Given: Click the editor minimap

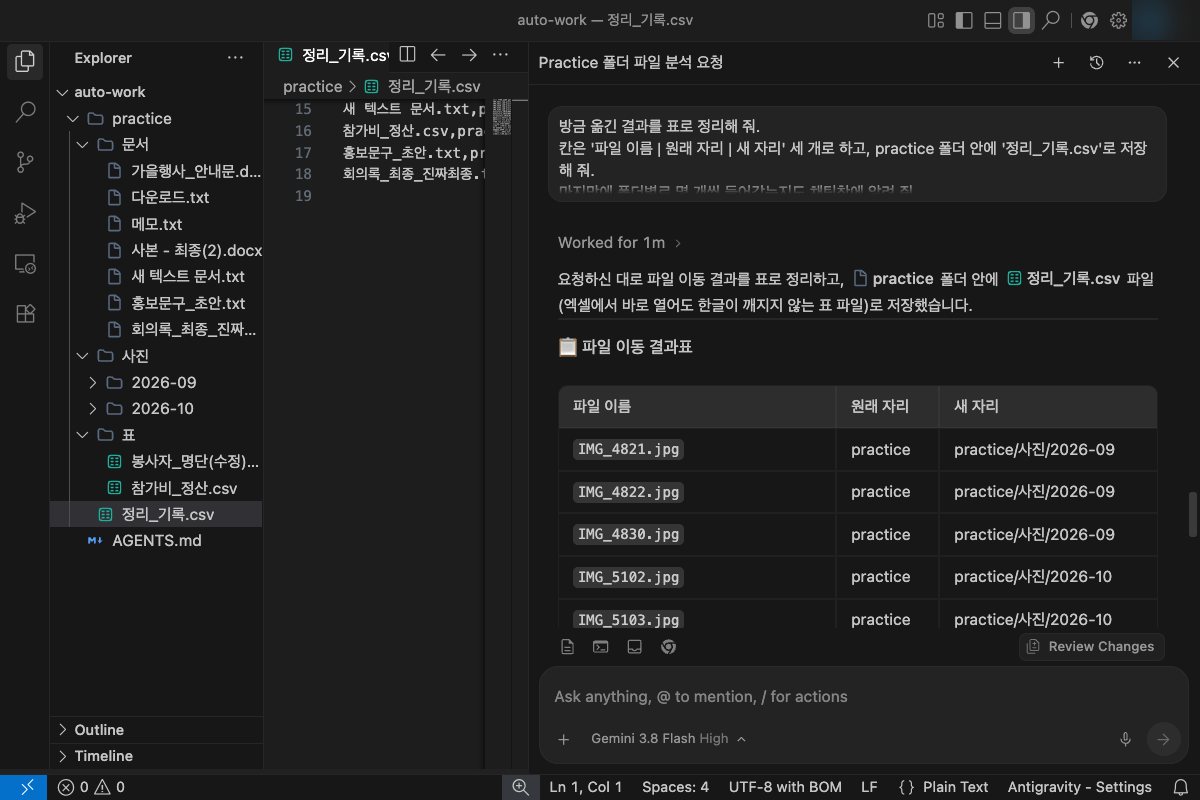Looking at the screenshot, I should click(x=504, y=118).
